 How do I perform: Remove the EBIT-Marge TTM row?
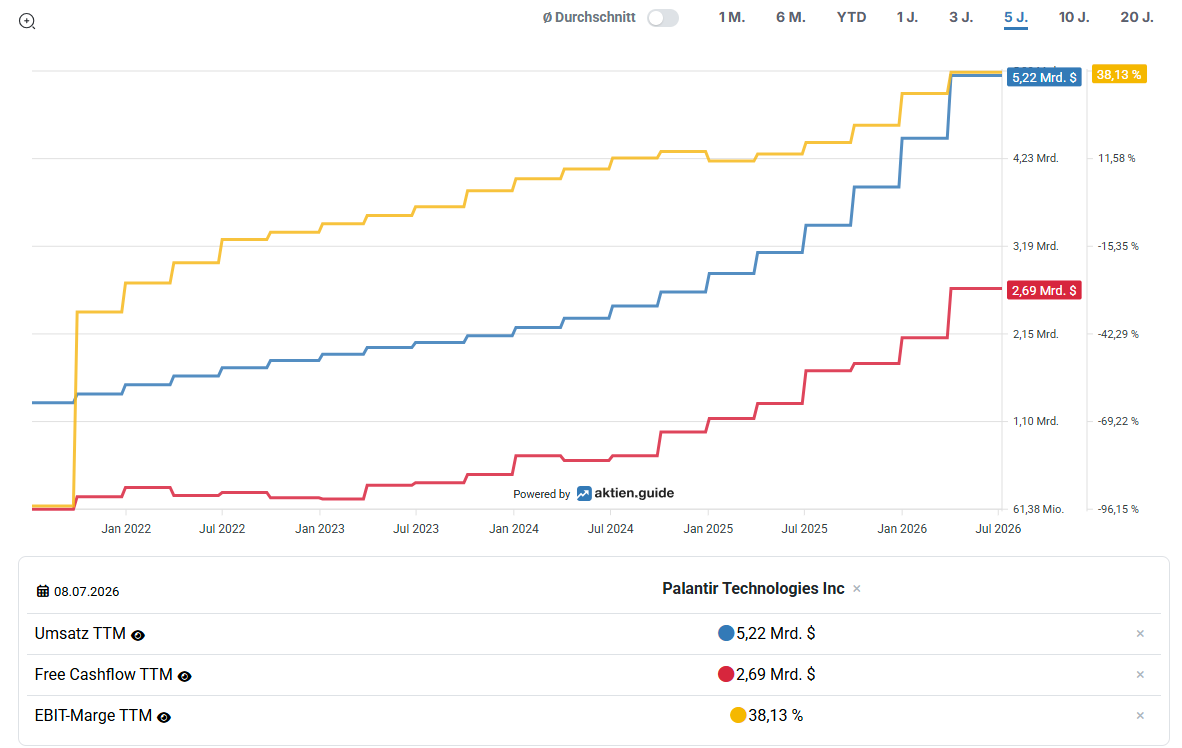1140,716
